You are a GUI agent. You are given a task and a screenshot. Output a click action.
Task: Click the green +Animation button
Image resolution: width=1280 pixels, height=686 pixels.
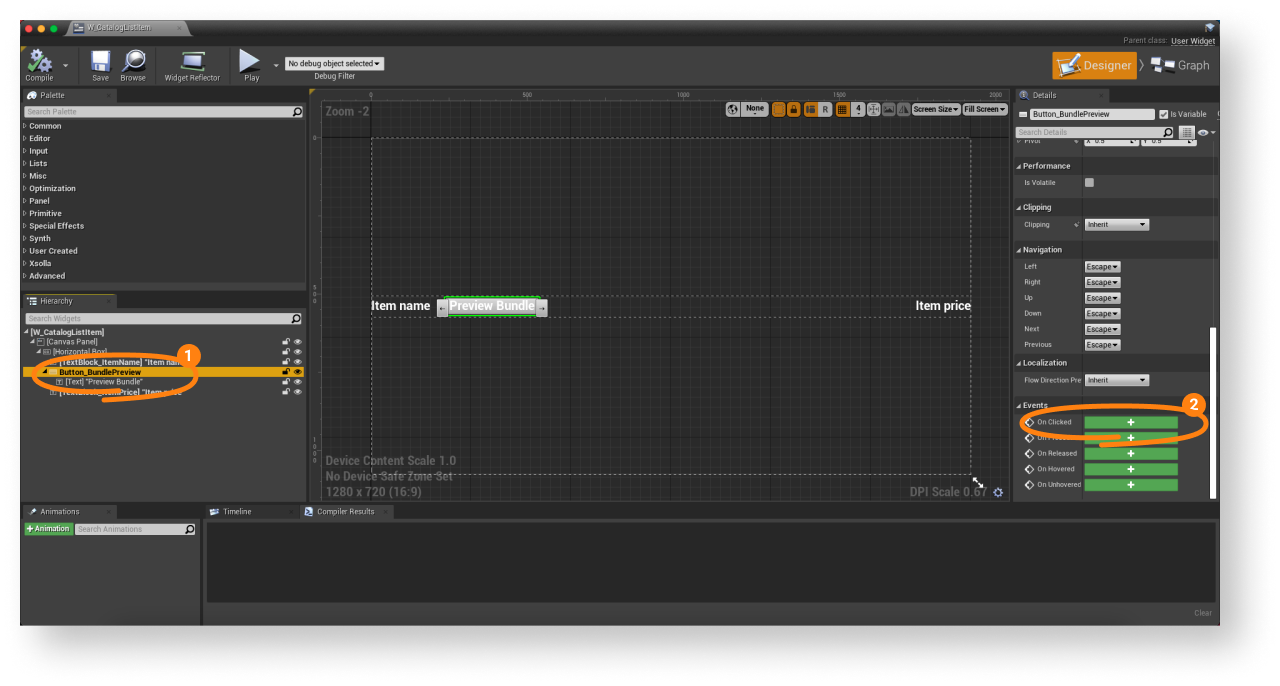pos(49,529)
